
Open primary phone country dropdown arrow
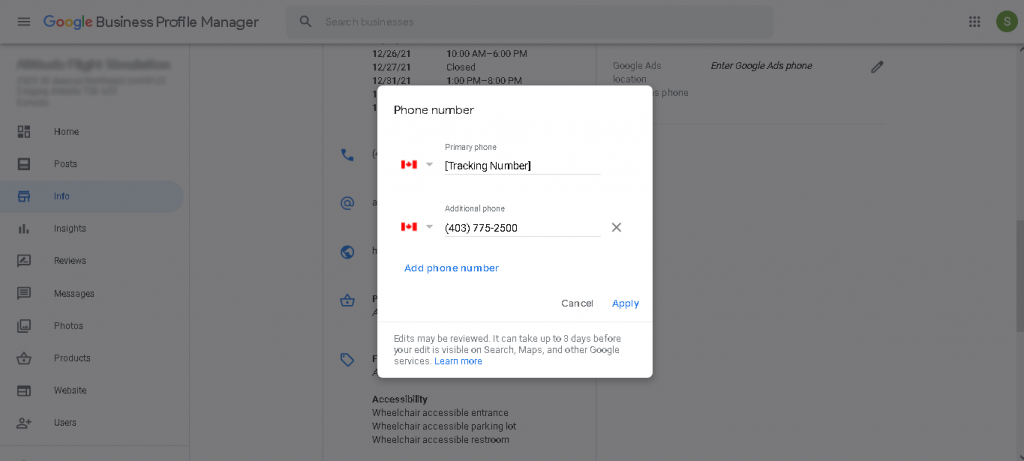coord(429,165)
